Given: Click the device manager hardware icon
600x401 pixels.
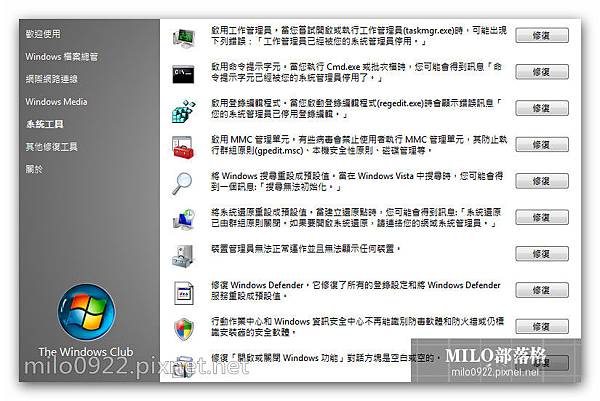Looking at the screenshot, I should tap(183, 256).
